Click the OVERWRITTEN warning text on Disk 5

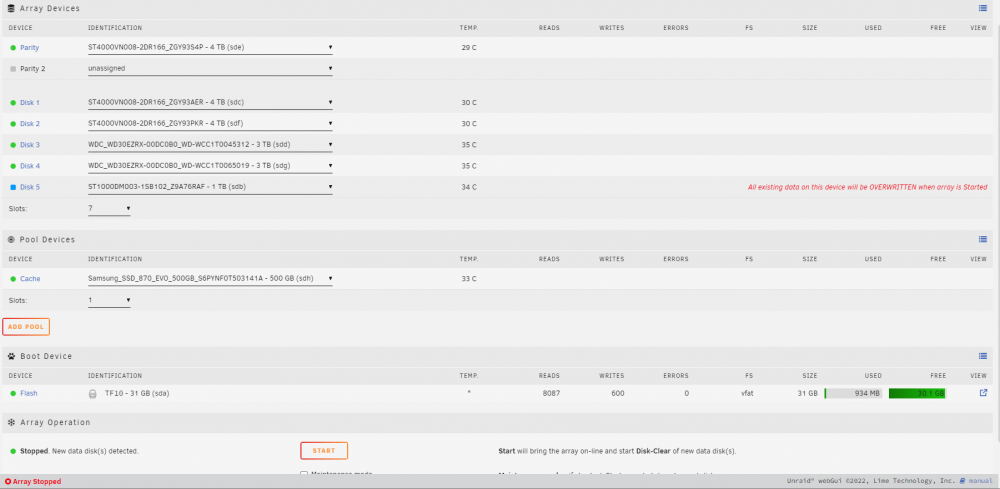pos(867,187)
